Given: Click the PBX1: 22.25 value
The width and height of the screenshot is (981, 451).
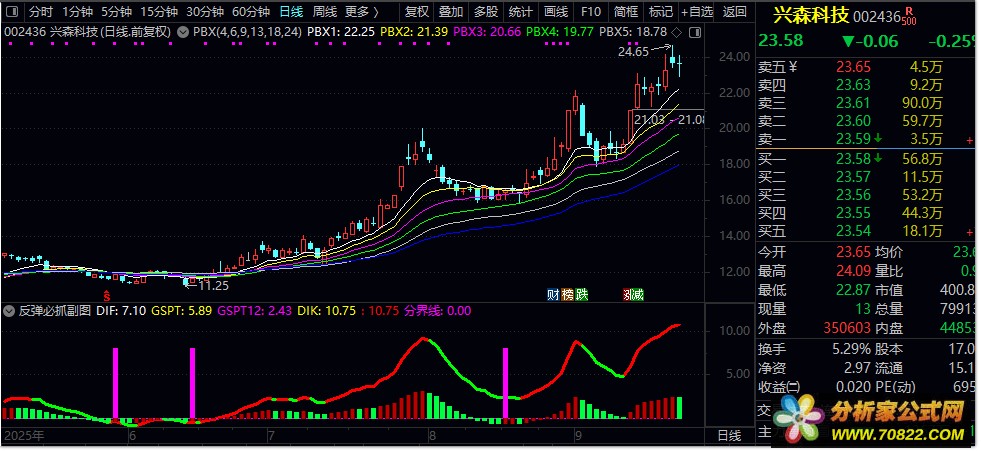Looking at the screenshot, I should tap(342, 31).
